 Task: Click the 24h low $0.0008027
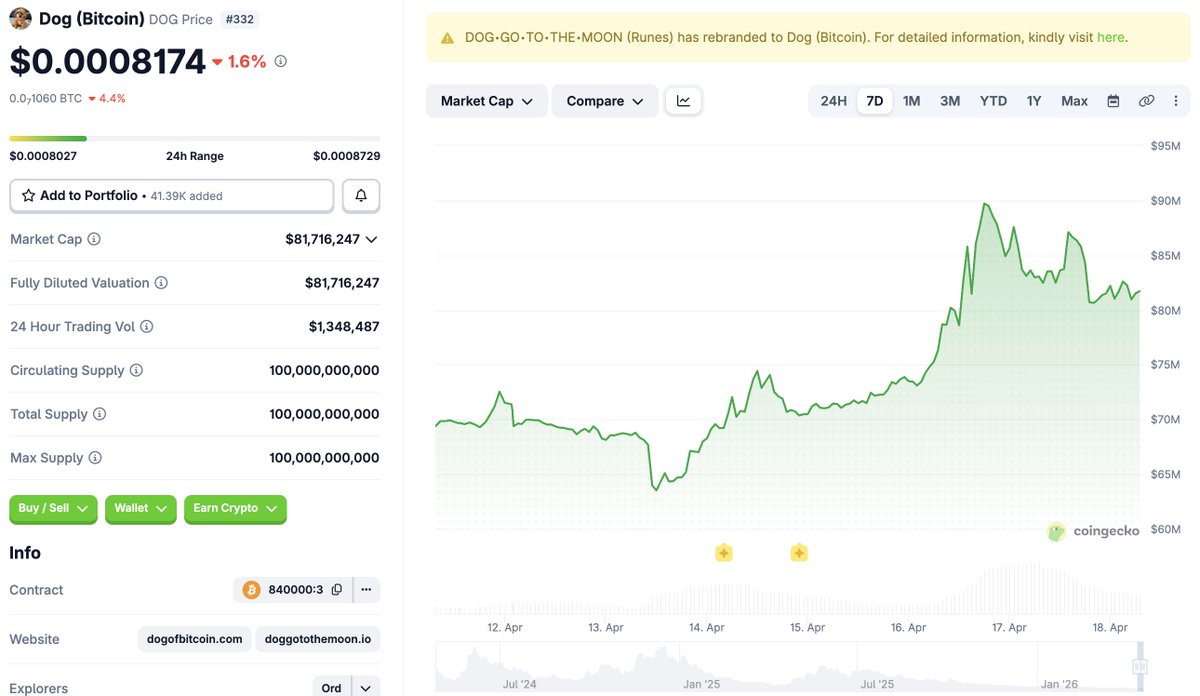43,156
